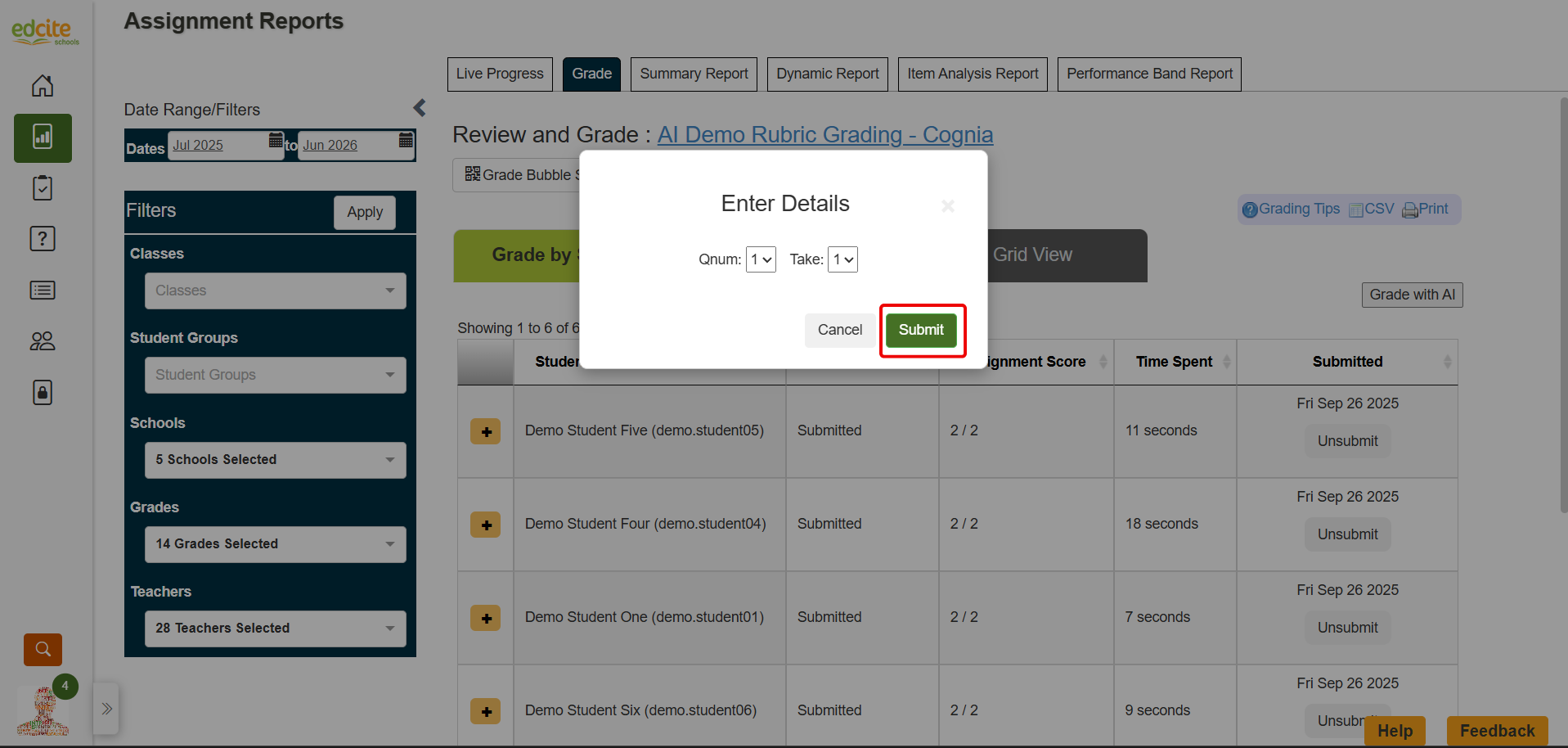Open the Schools Selected dropdown
This screenshot has height=748, width=1568.
[x=276, y=460]
